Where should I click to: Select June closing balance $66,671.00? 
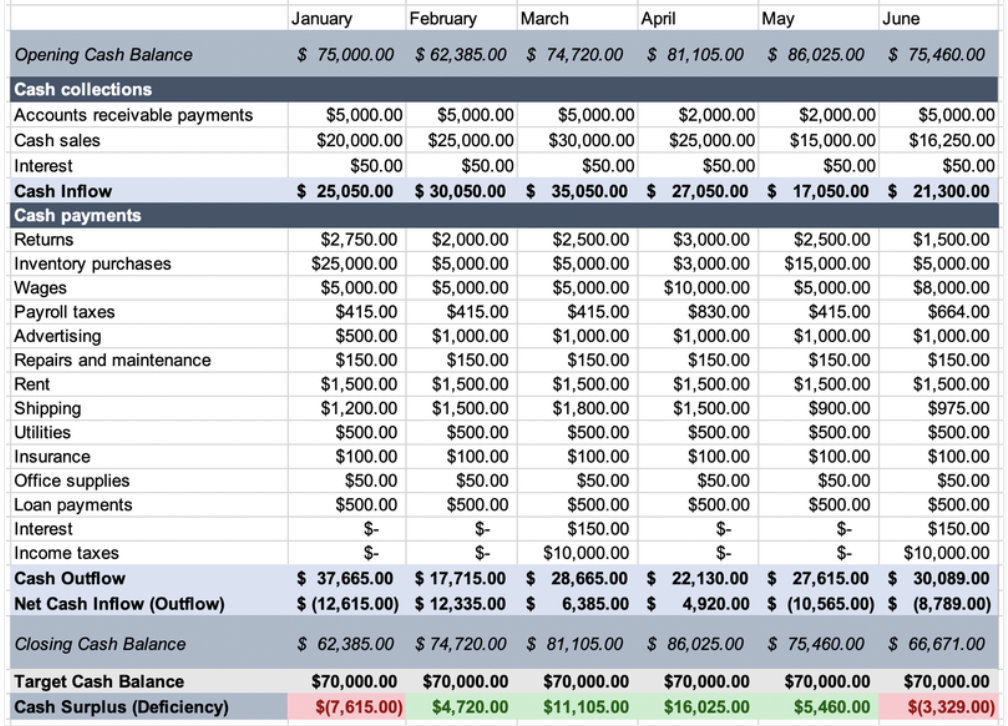pos(937,644)
